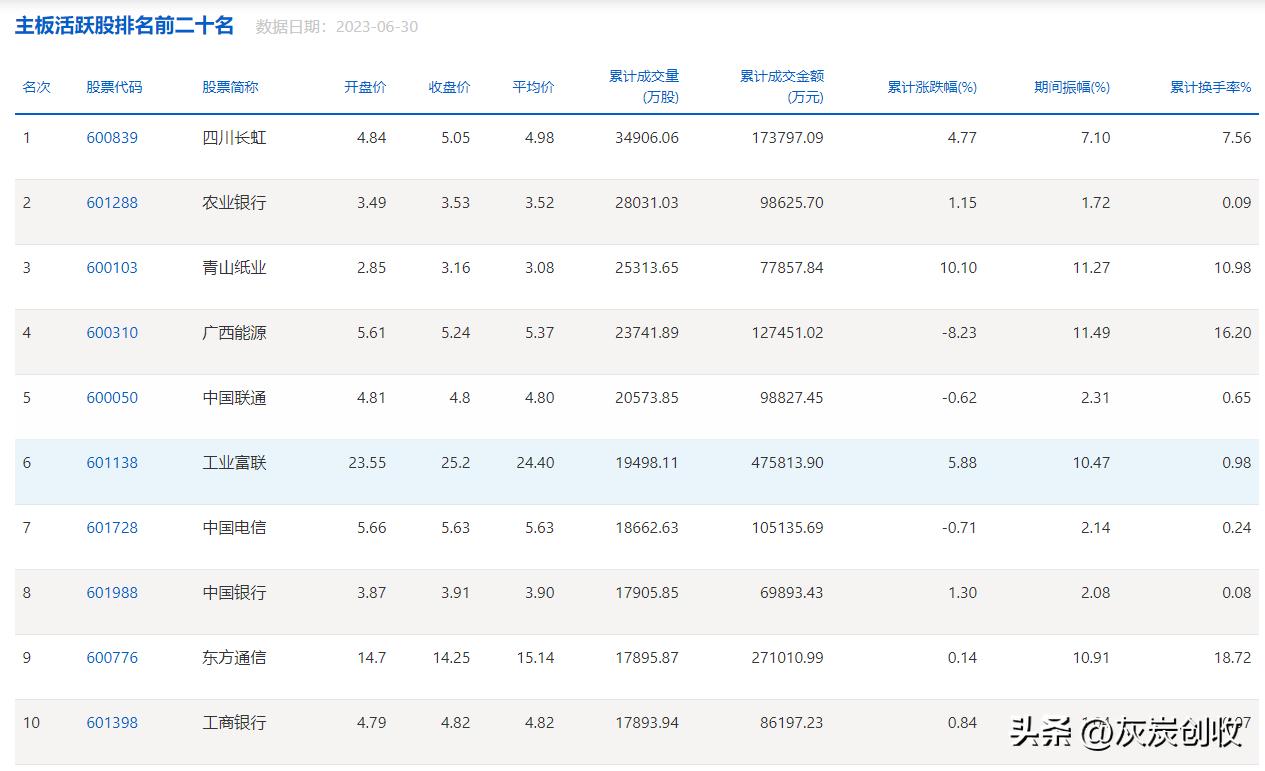The image size is (1265, 771).
Task: Click amplitude value 11.27
Action: pyautogui.click(x=1092, y=268)
